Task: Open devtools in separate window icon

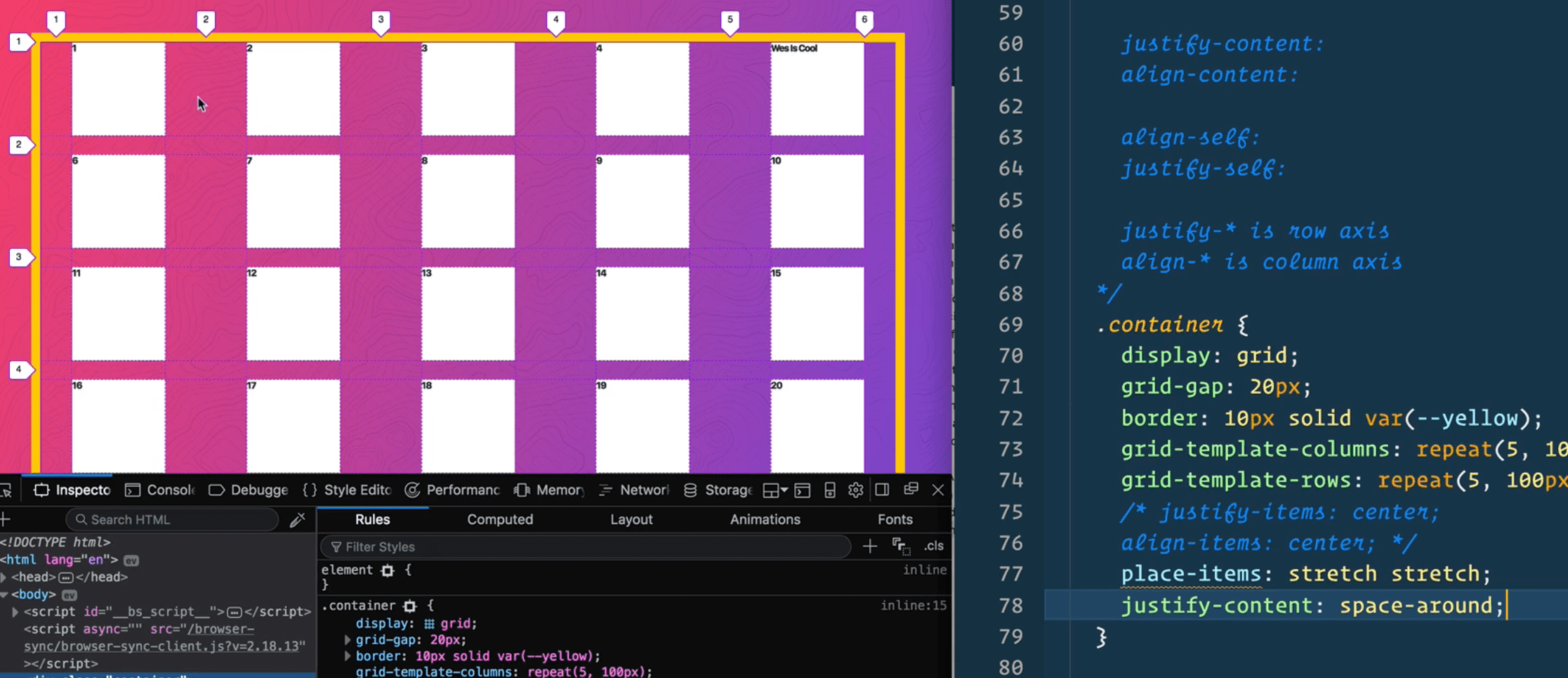Action: pos(911,489)
